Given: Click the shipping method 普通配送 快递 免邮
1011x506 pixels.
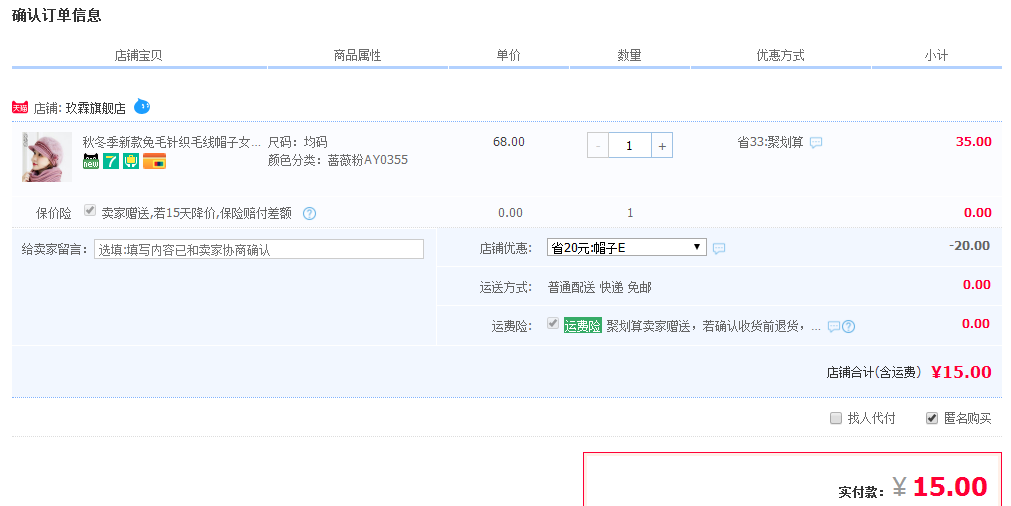Looking at the screenshot, I should pyautogui.click(x=600, y=287).
